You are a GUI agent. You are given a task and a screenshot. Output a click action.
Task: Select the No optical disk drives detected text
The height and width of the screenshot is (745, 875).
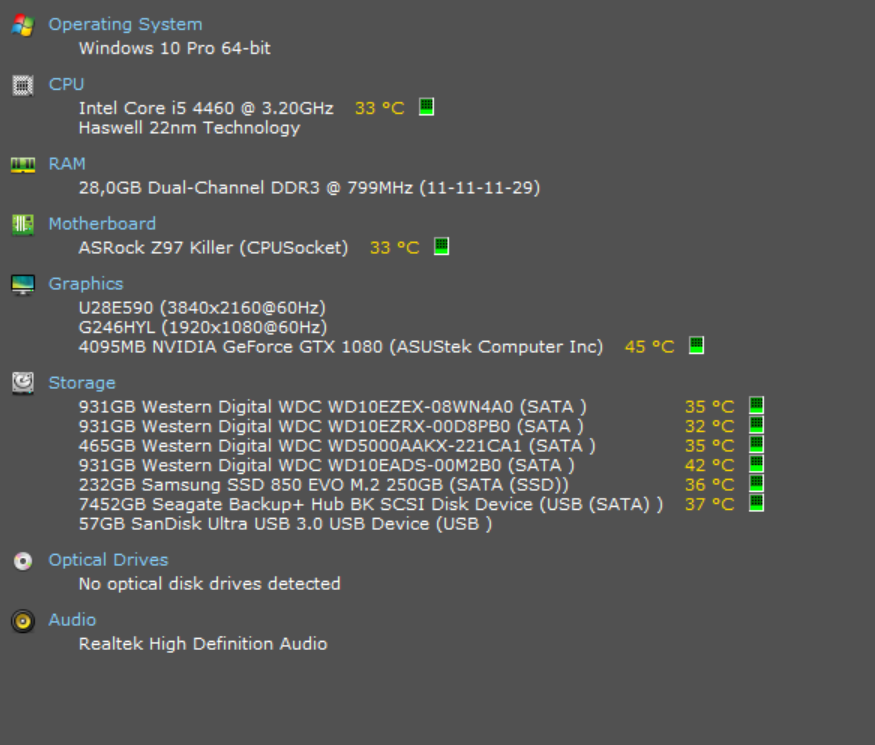(x=209, y=584)
